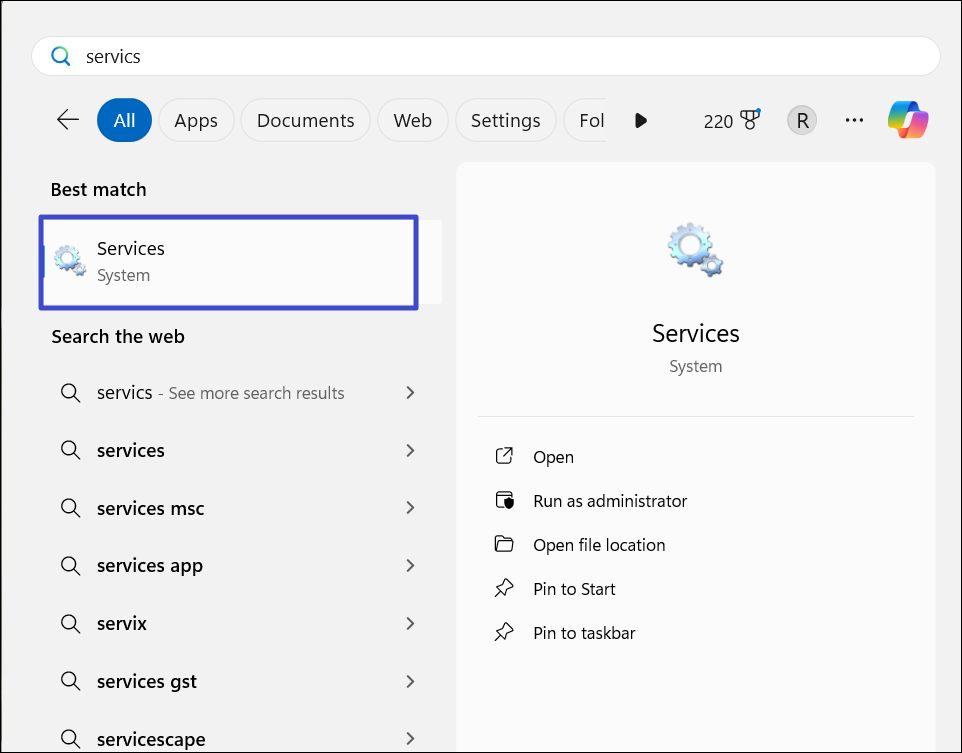Screen dimensions: 962x753
Task: Click the back arrow icon
Action: [67, 120]
